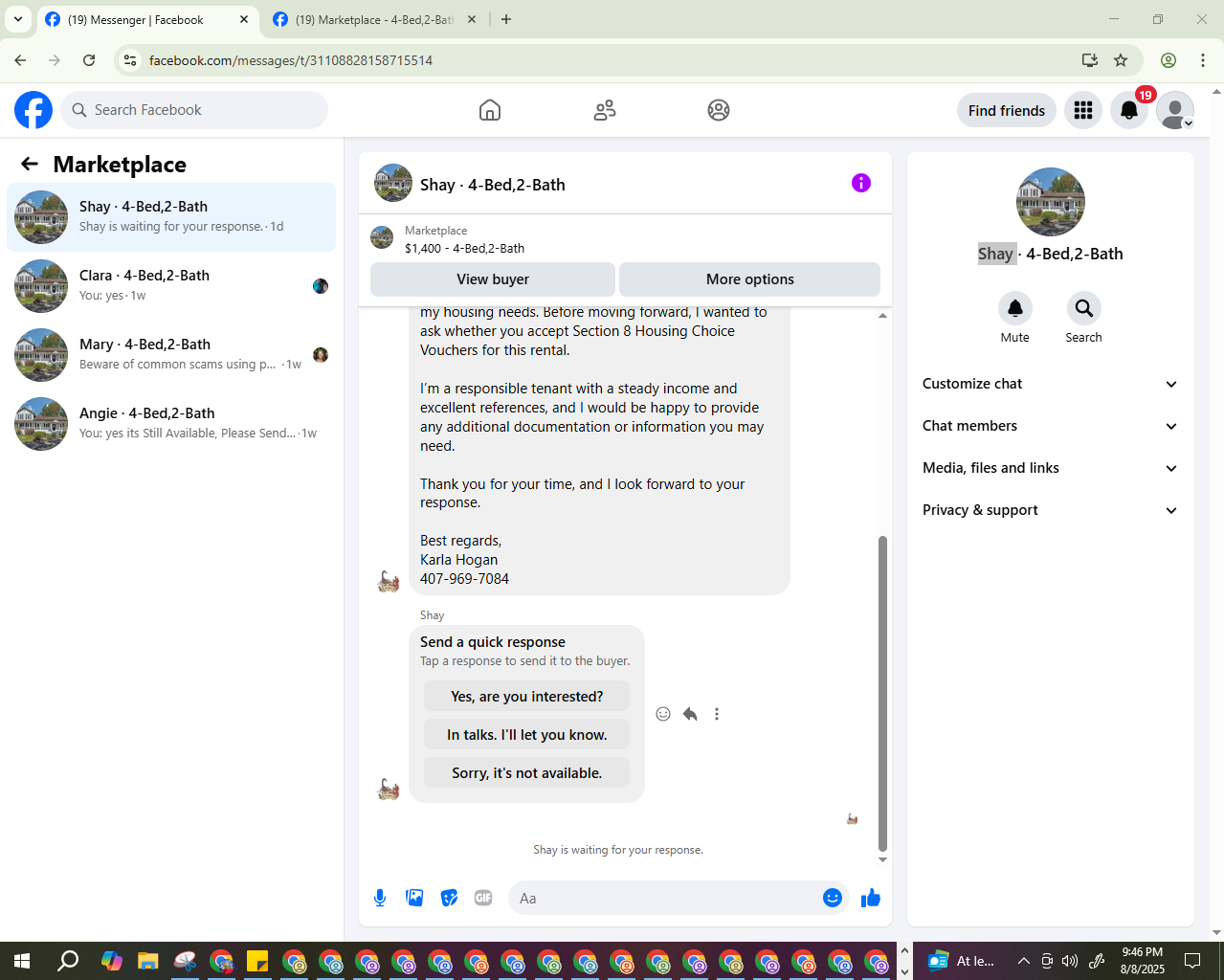Click the browser address bar URL
The height and width of the screenshot is (980, 1224).
(291, 60)
